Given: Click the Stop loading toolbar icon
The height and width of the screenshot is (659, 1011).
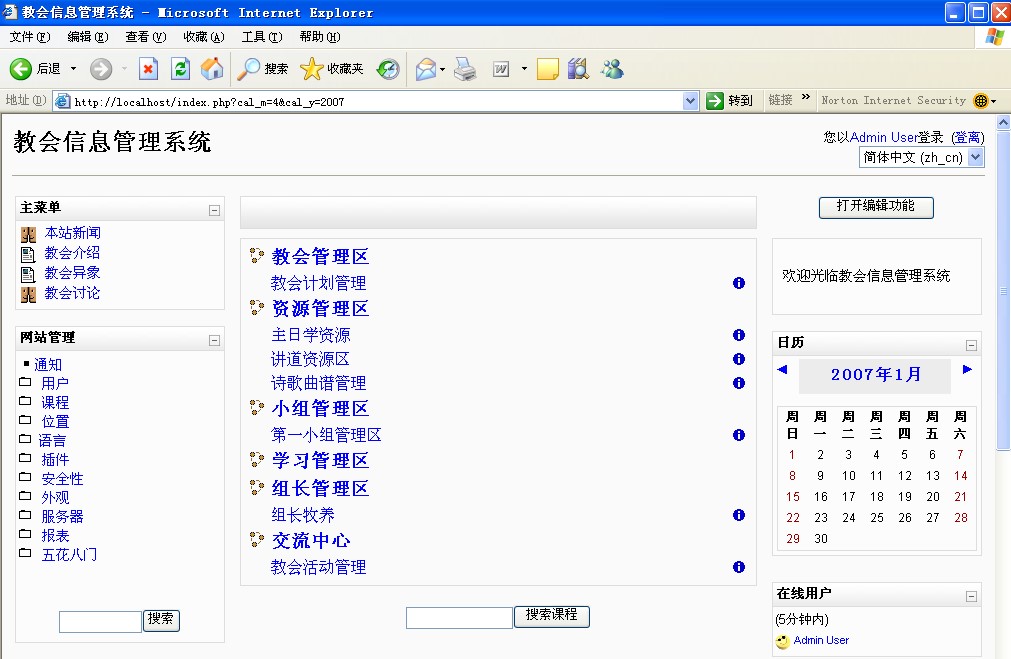Looking at the screenshot, I should tap(148, 69).
